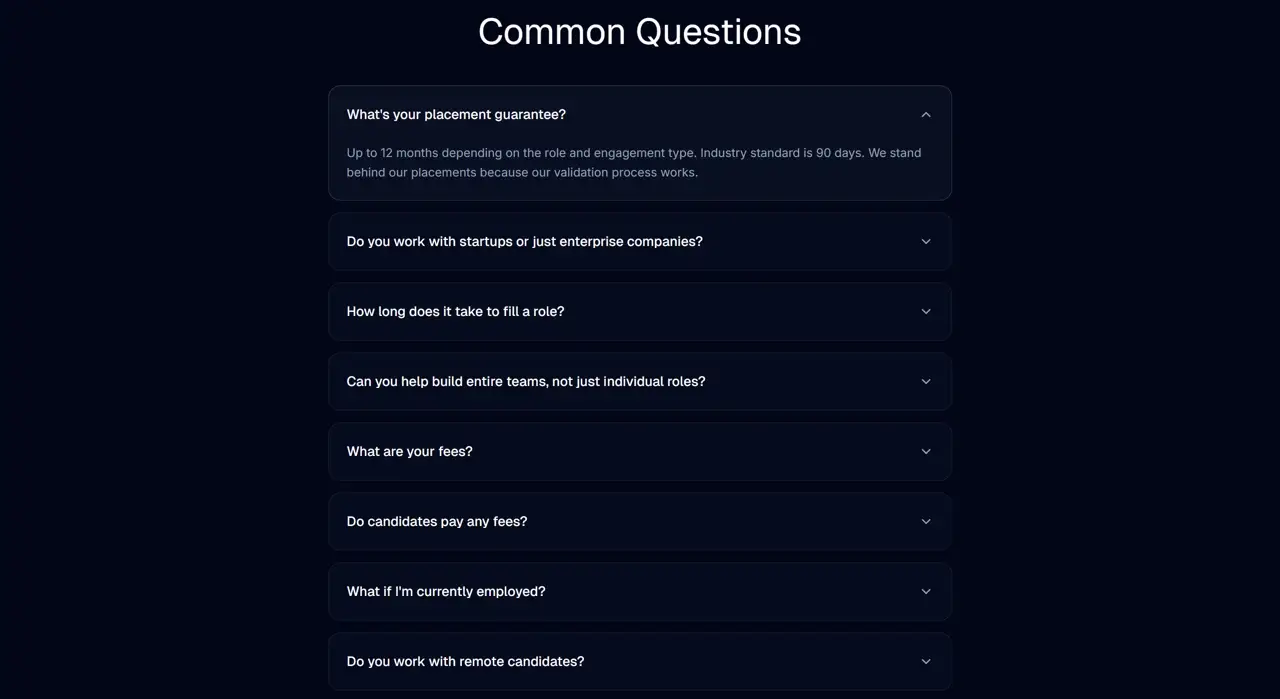This screenshot has width=1280, height=699.
Task: Click the upward chevron on the placement guarantee item
Action: coord(925,114)
